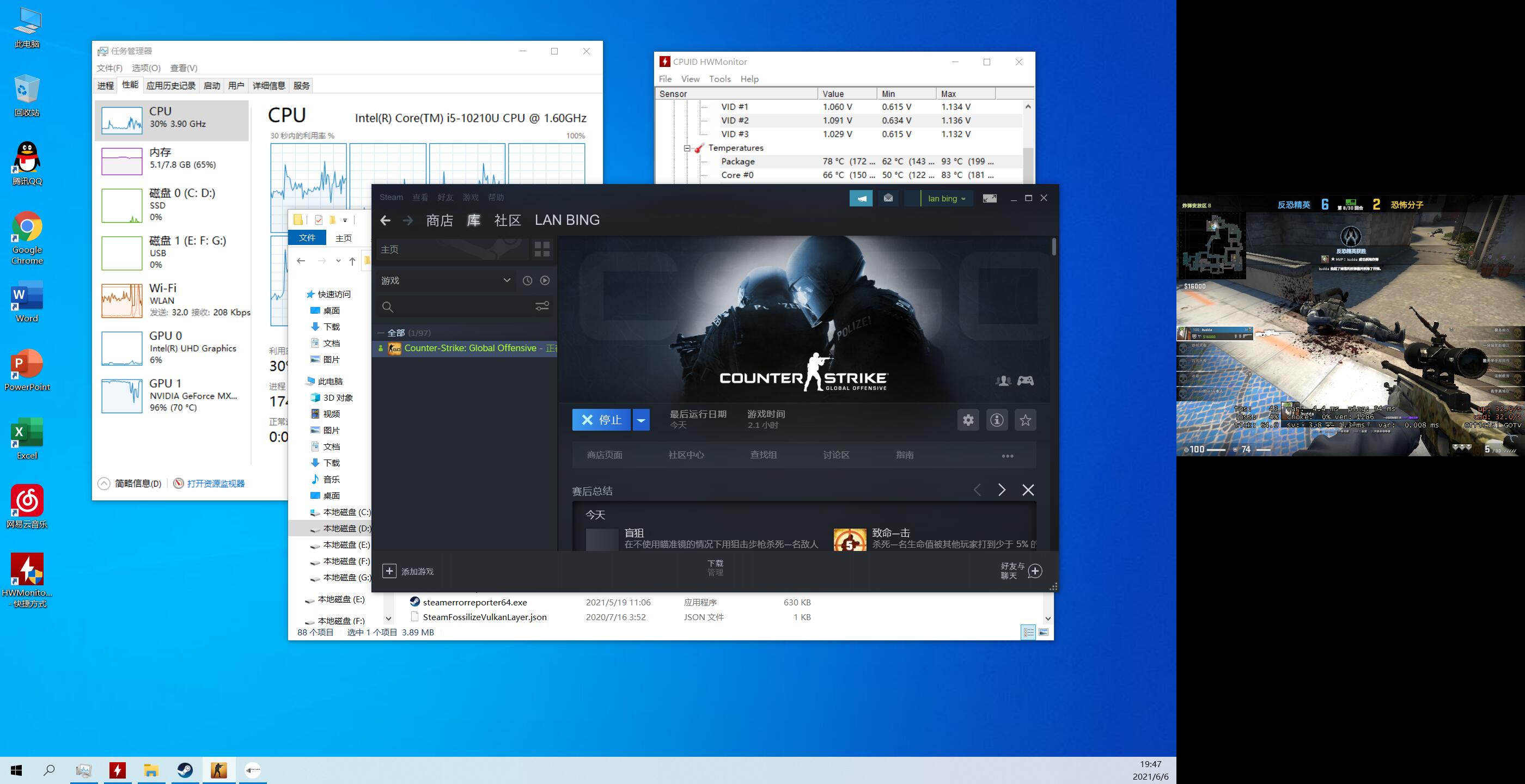This screenshot has width=1525, height=784.
Task: Open 打开资源监视器 link
Action: point(216,483)
